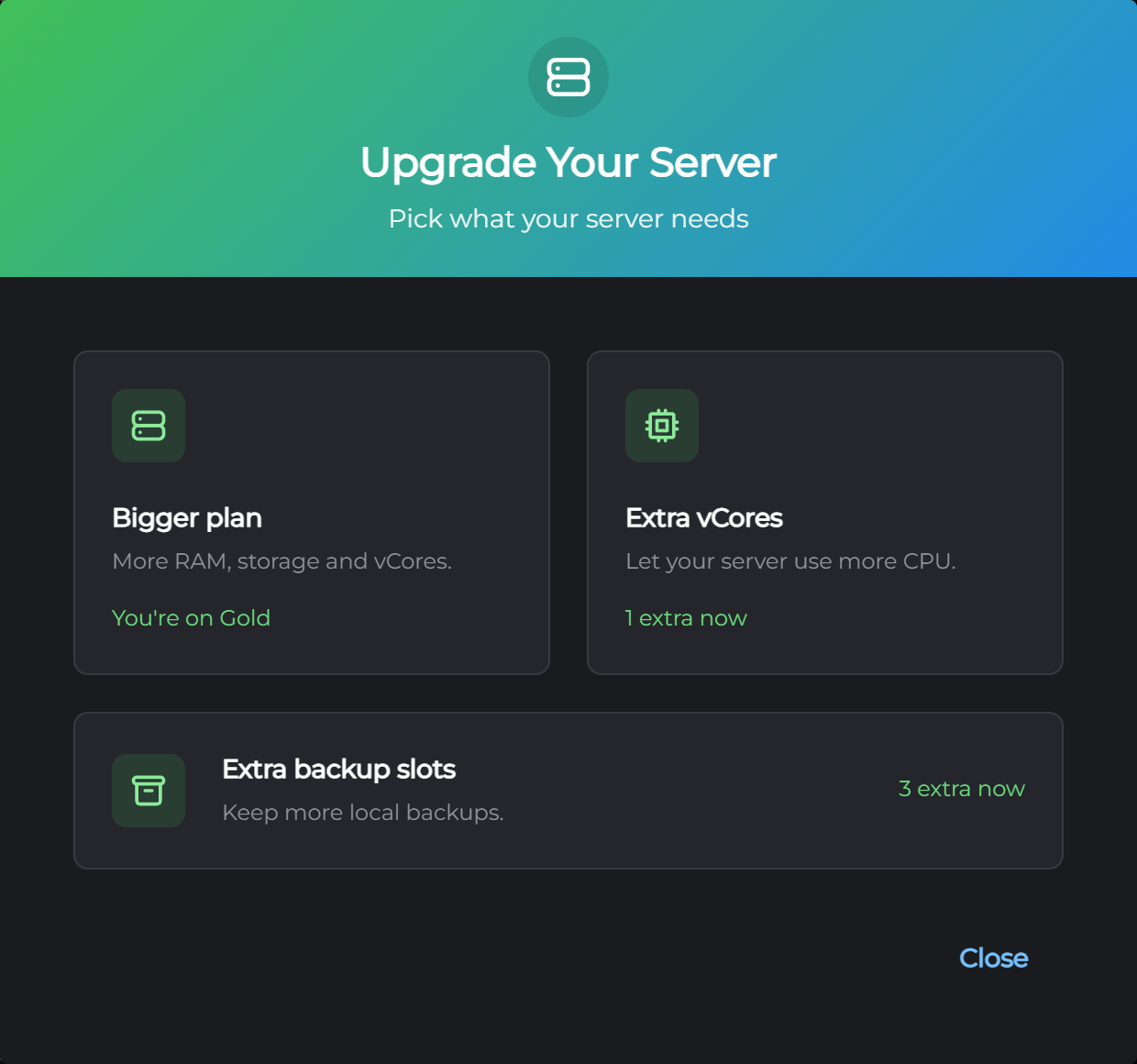Click the Extra vCores CPU chip icon
The height and width of the screenshot is (1064, 1137).
[662, 426]
